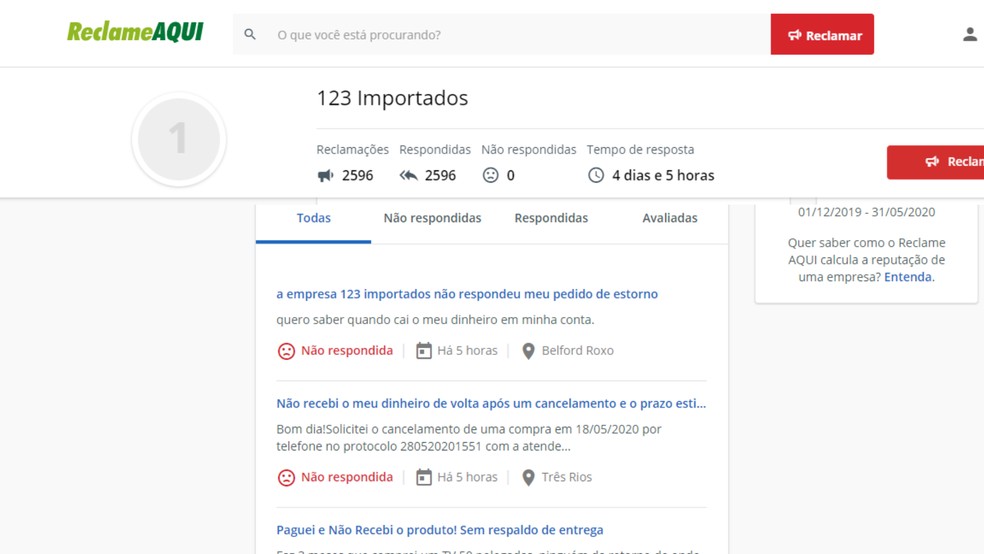The height and width of the screenshot is (554, 984).
Task: Click the ReclameAQUI logo
Action: coord(135,31)
